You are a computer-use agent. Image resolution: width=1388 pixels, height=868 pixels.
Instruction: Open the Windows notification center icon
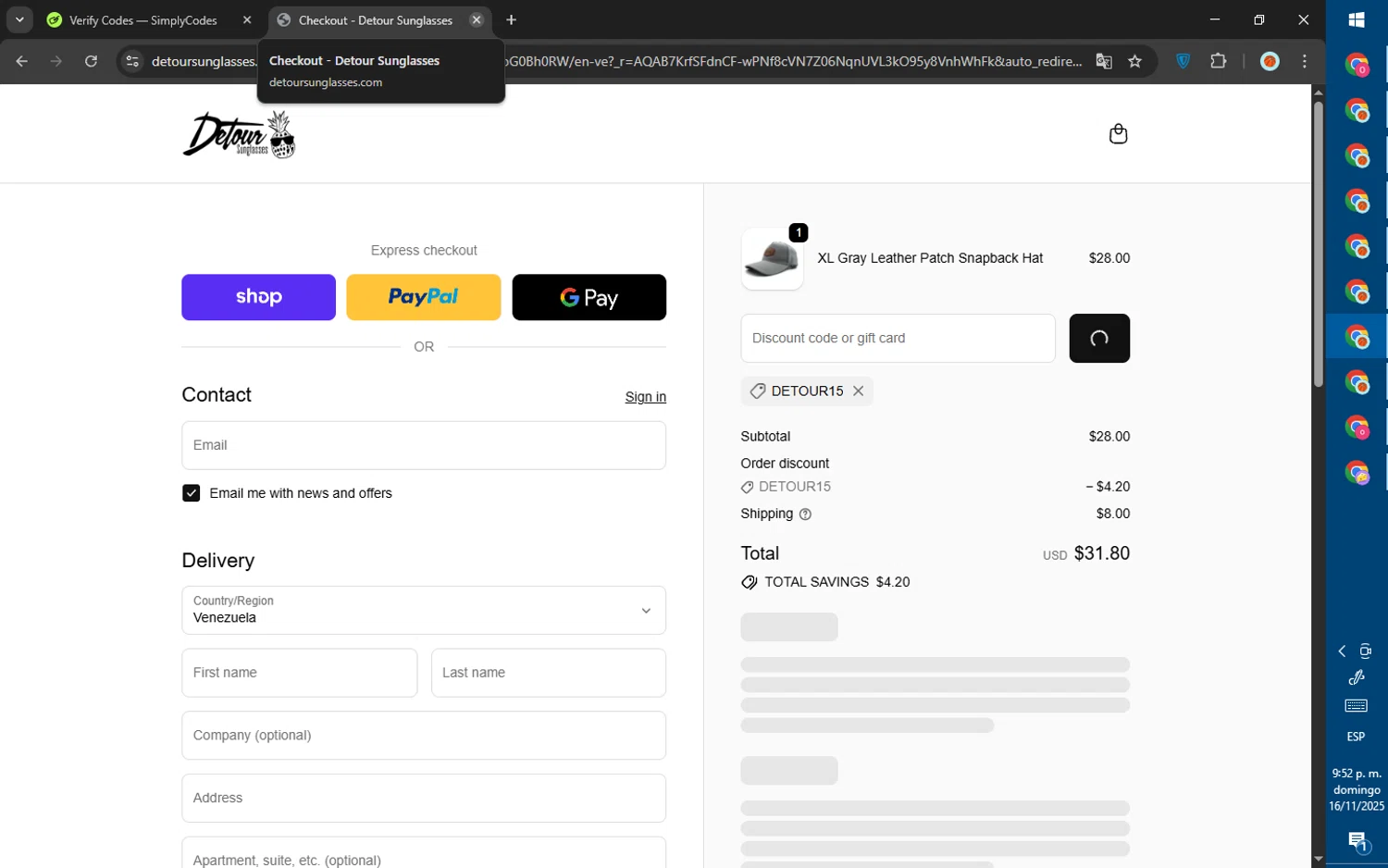[x=1357, y=841]
